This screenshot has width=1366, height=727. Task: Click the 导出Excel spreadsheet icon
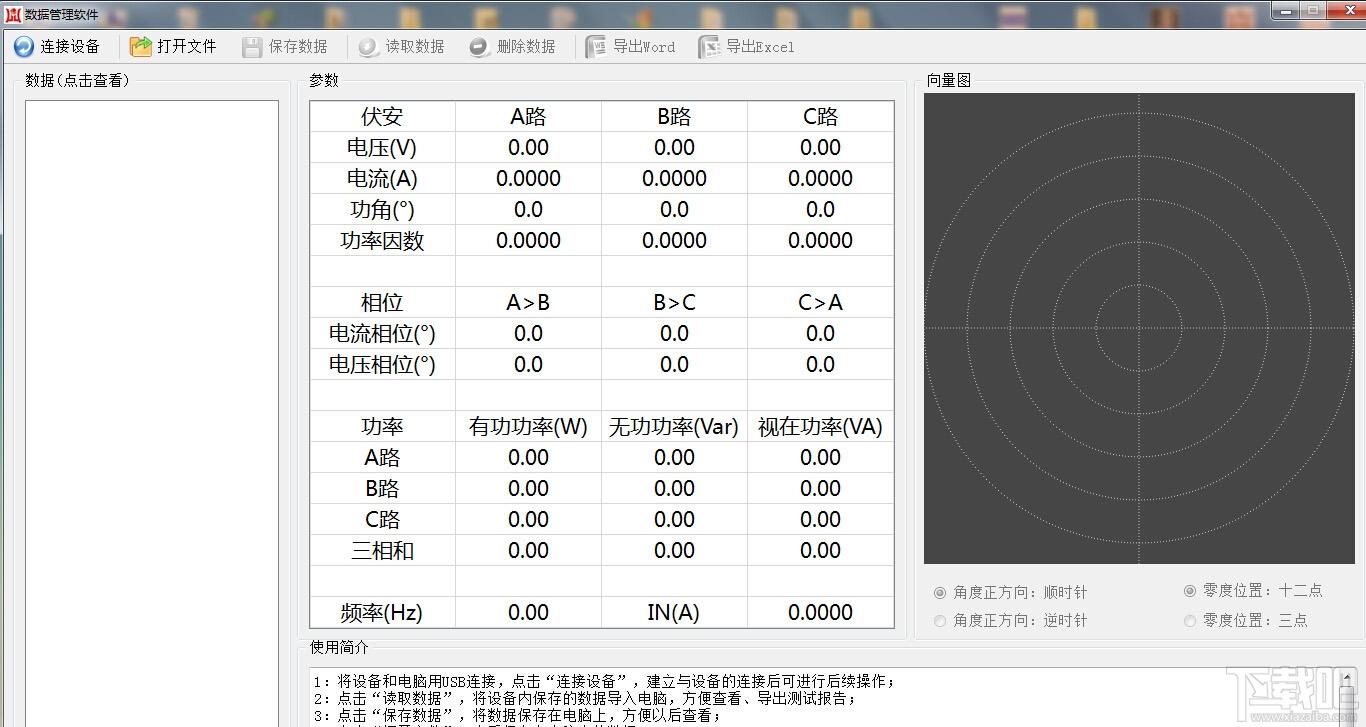pyautogui.click(x=709, y=47)
